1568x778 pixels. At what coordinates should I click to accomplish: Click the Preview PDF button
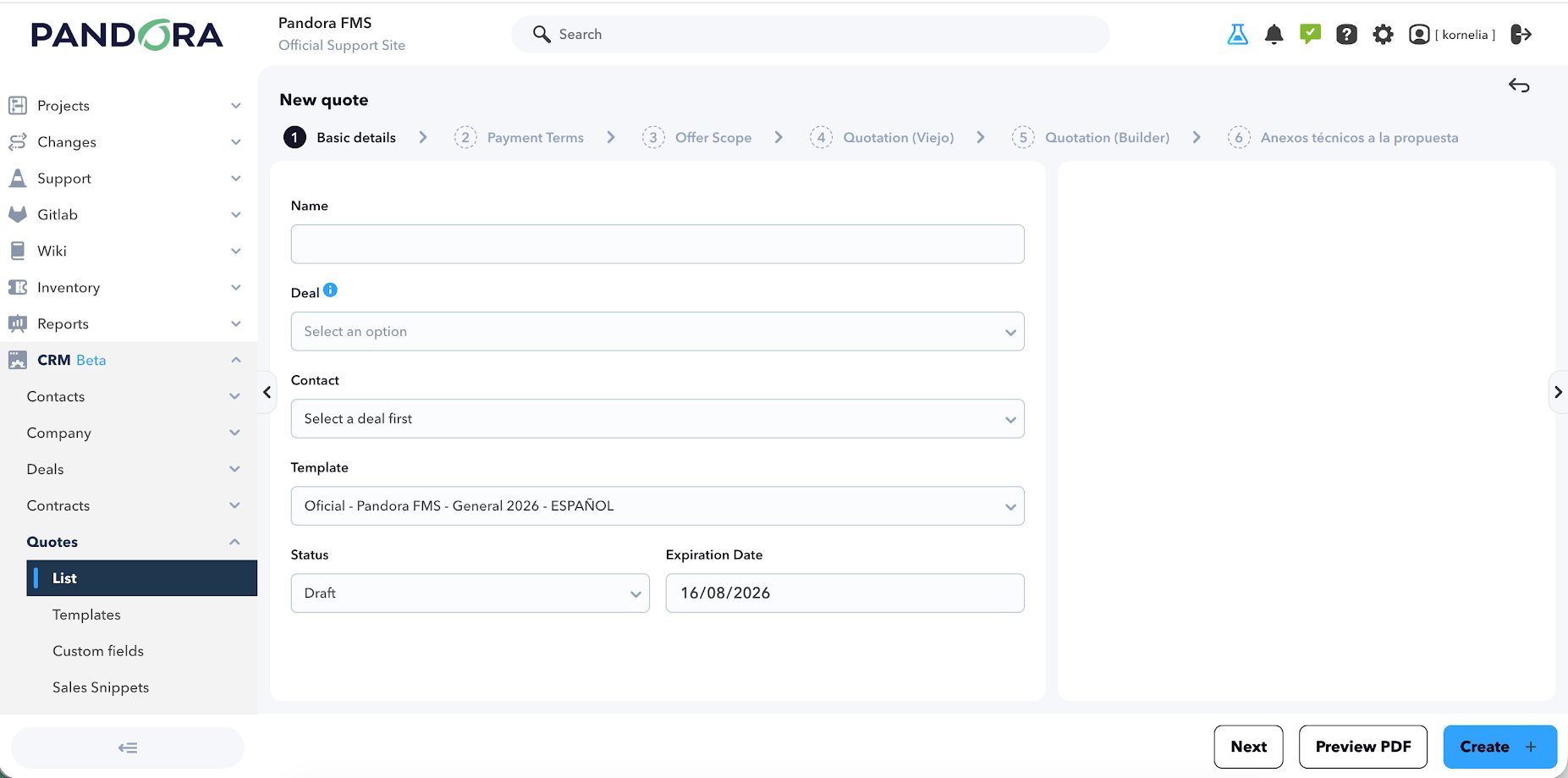coord(1363,747)
